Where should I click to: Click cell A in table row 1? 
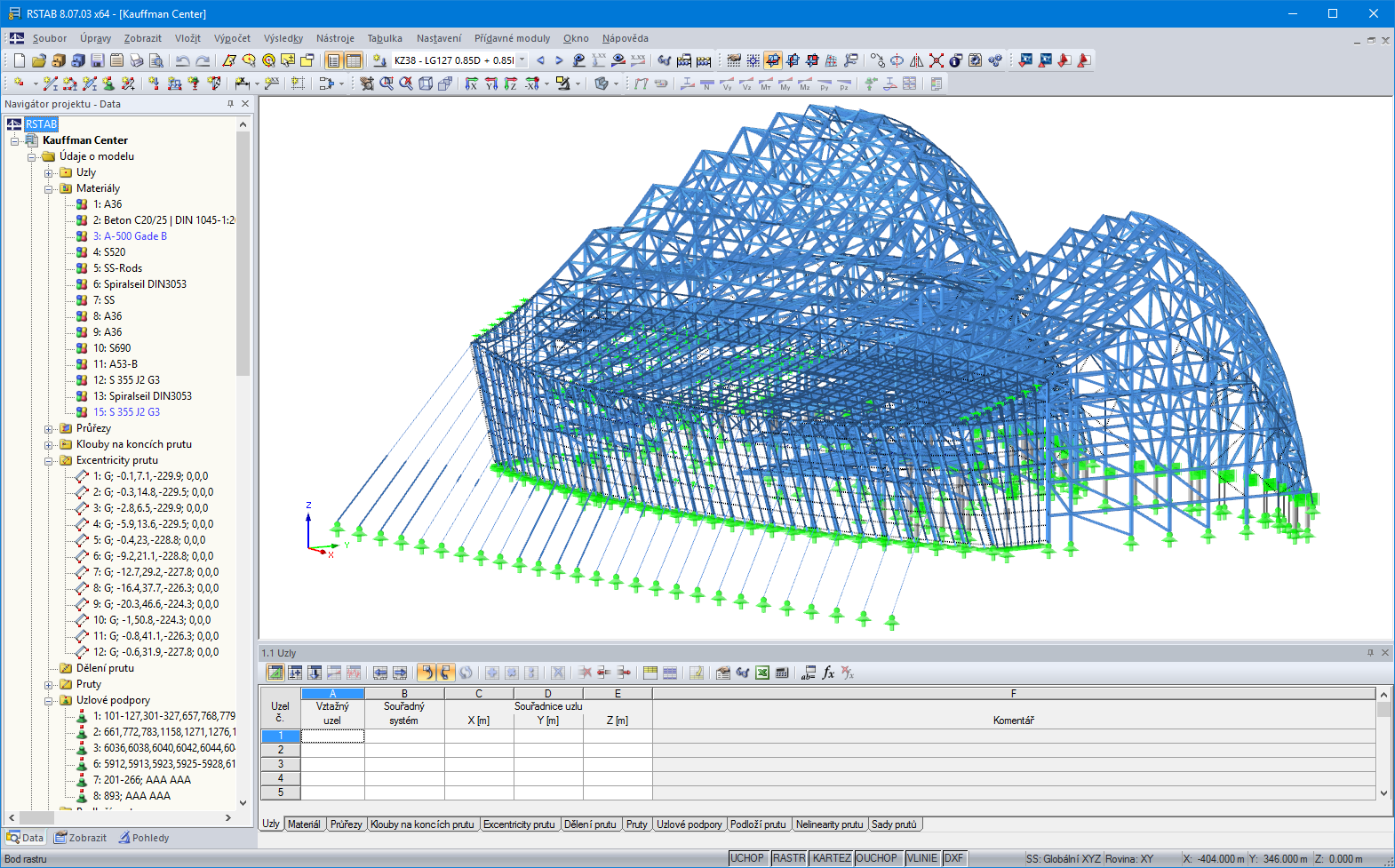(332, 736)
